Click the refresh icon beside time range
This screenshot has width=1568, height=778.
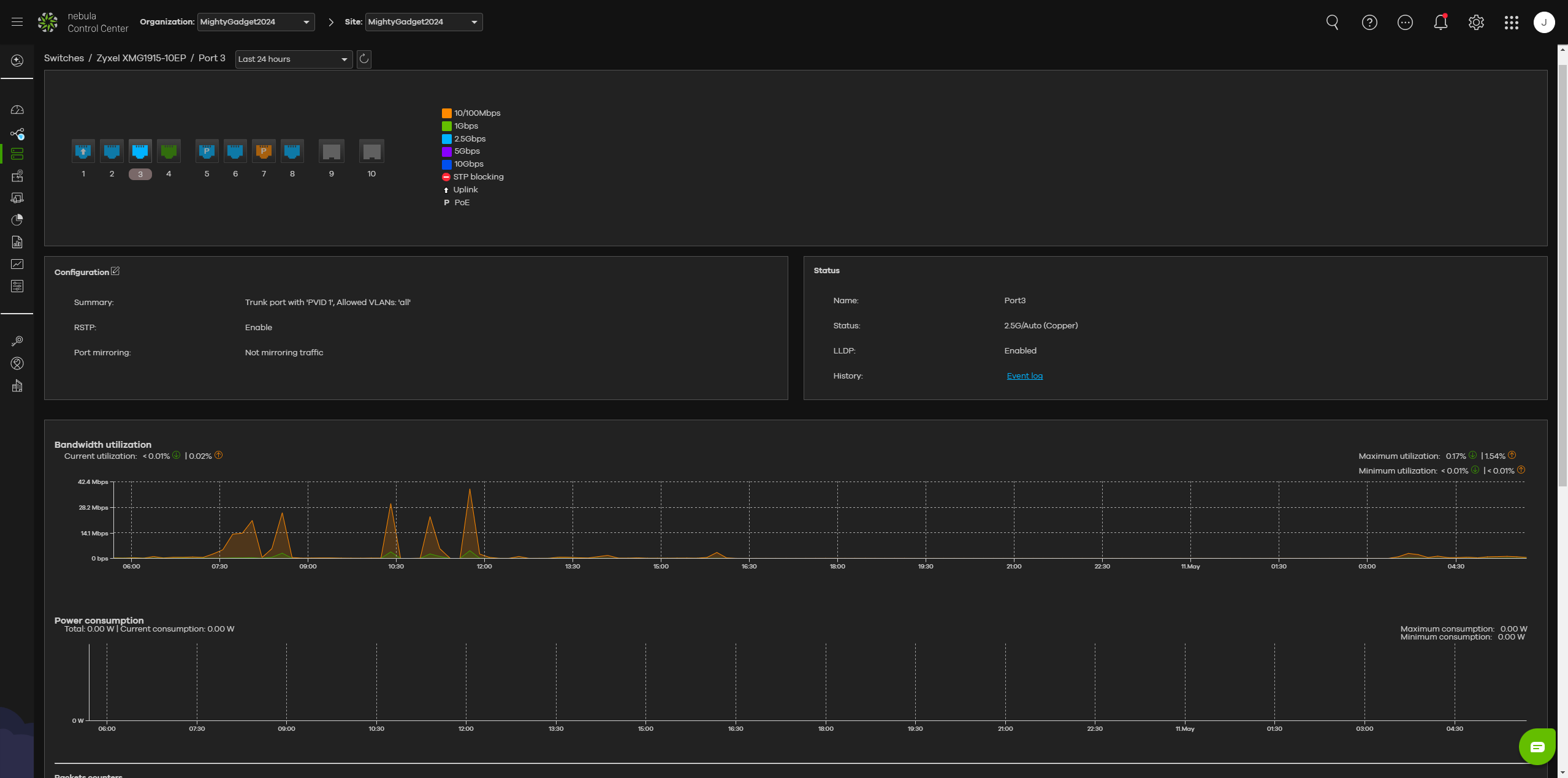pyautogui.click(x=363, y=59)
